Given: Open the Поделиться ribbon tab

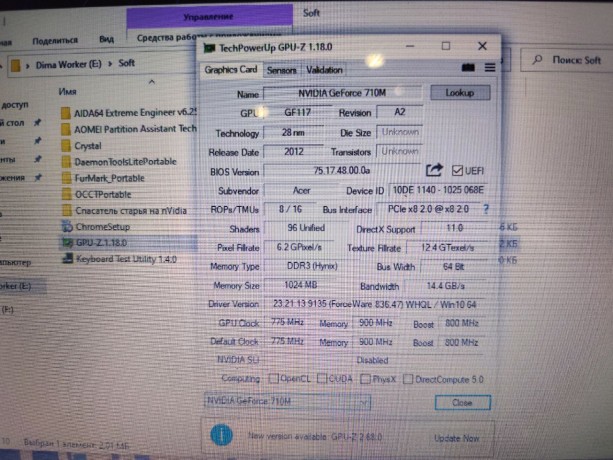Looking at the screenshot, I should point(55,40).
